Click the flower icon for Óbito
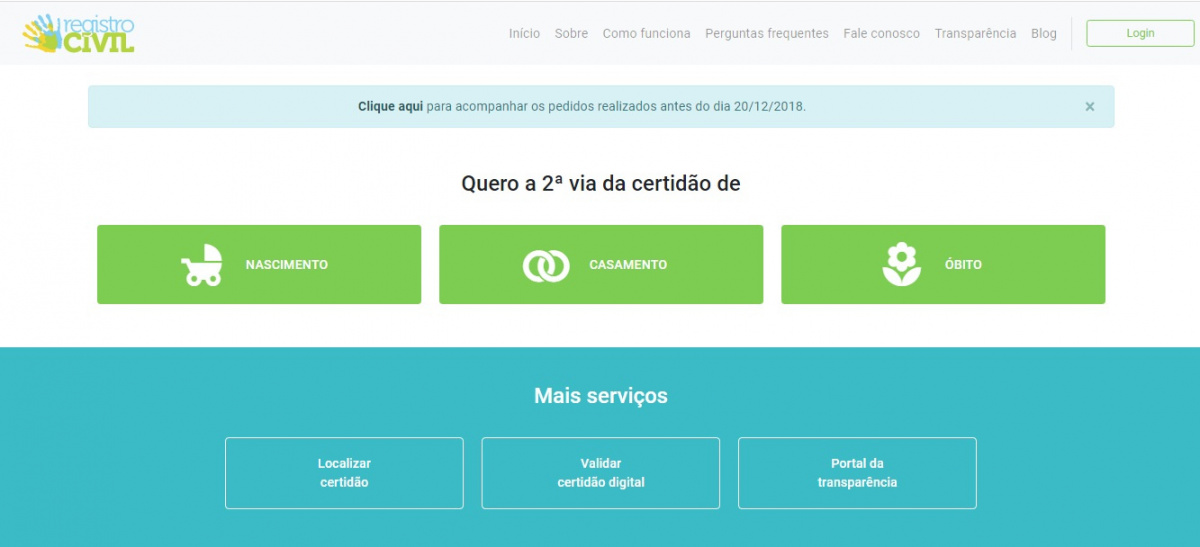 tap(901, 265)
